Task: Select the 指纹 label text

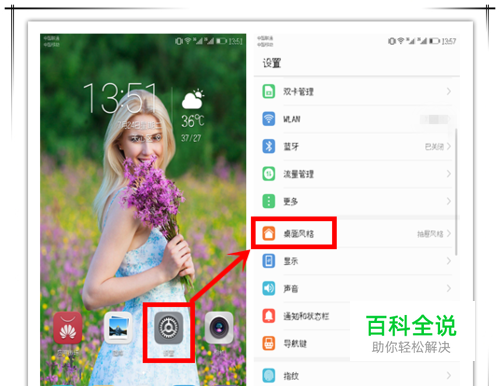Action: pos(291,376)
